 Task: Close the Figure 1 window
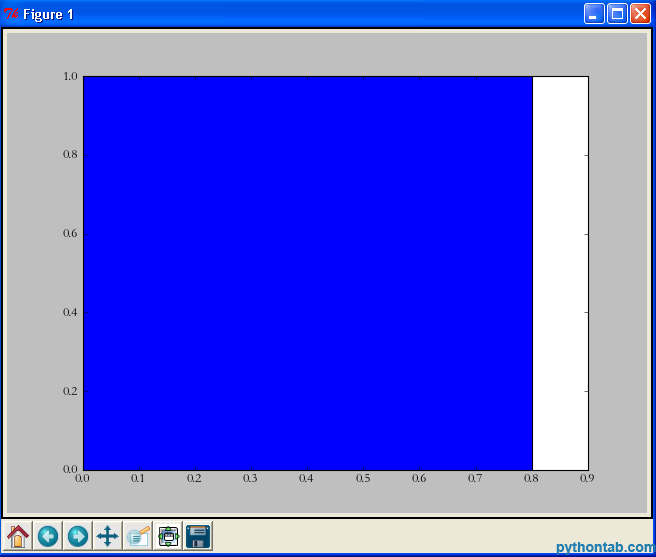[x=640, y=14]
